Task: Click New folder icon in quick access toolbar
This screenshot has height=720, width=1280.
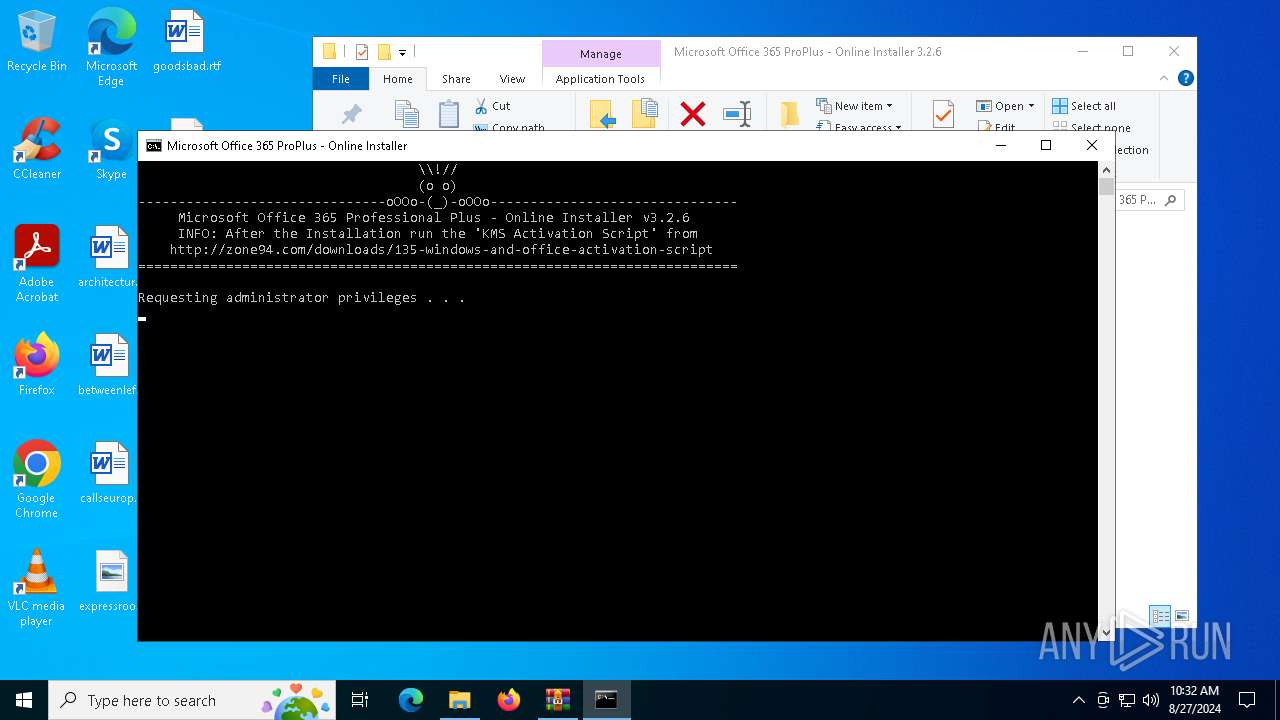Action: click(383, 52)
